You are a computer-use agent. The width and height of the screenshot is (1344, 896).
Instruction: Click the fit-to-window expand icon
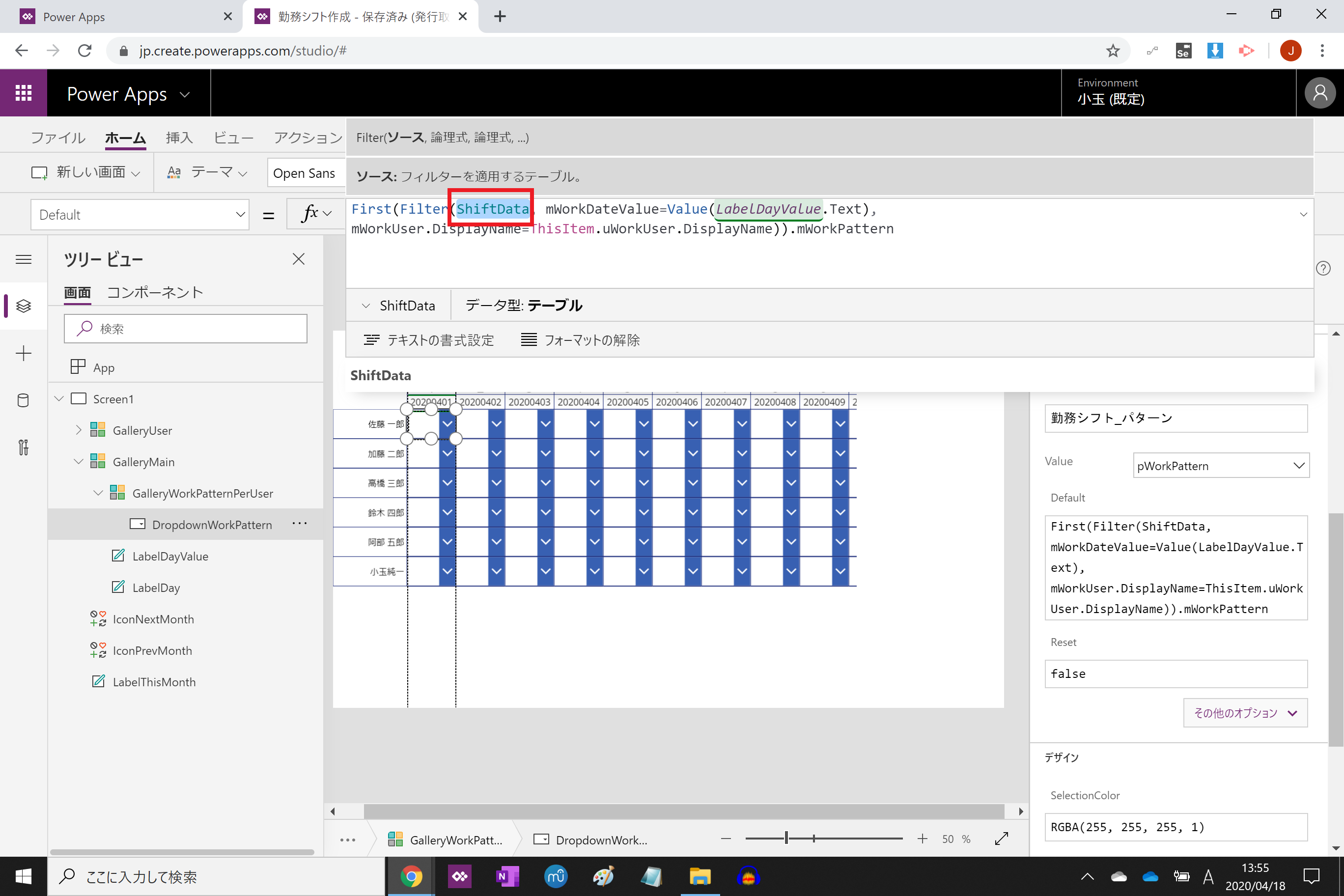pos(1001,839)
